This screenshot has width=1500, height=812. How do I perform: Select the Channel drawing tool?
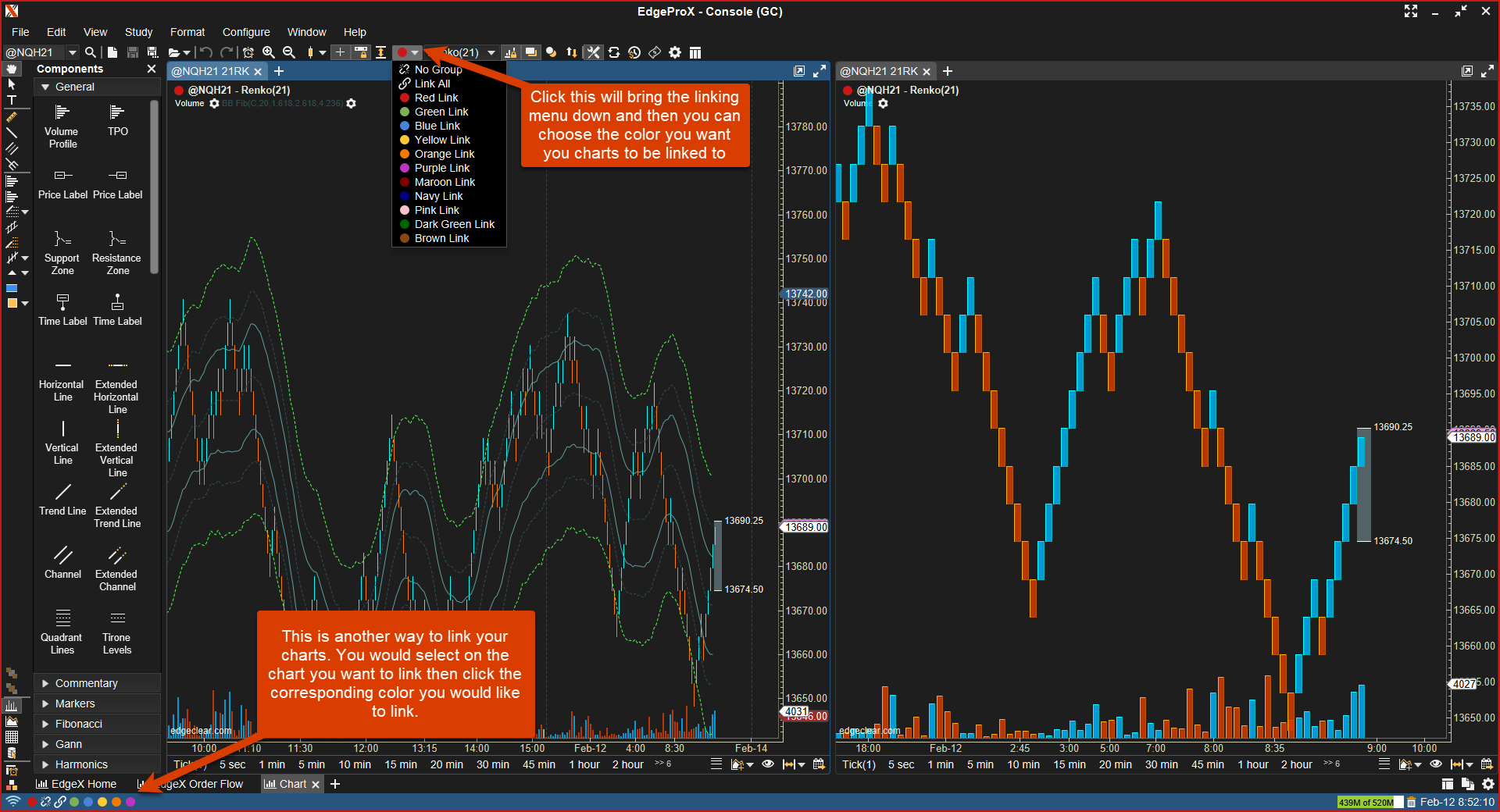click(x=62, y=563)
